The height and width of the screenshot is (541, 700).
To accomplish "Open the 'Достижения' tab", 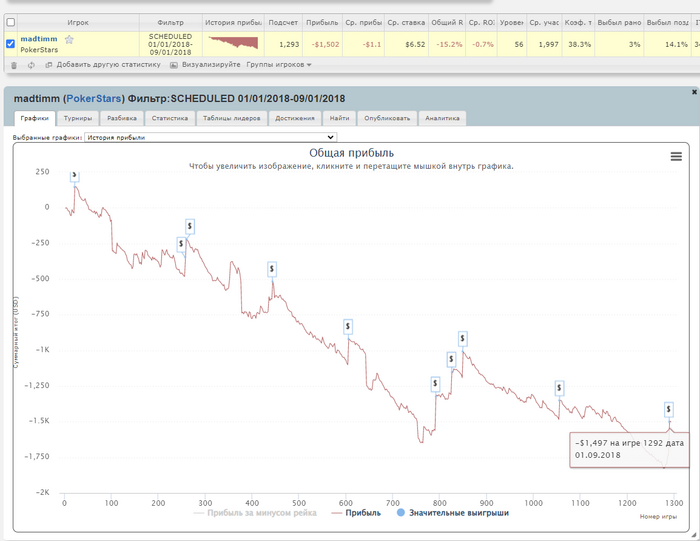I will pos(295,118).
